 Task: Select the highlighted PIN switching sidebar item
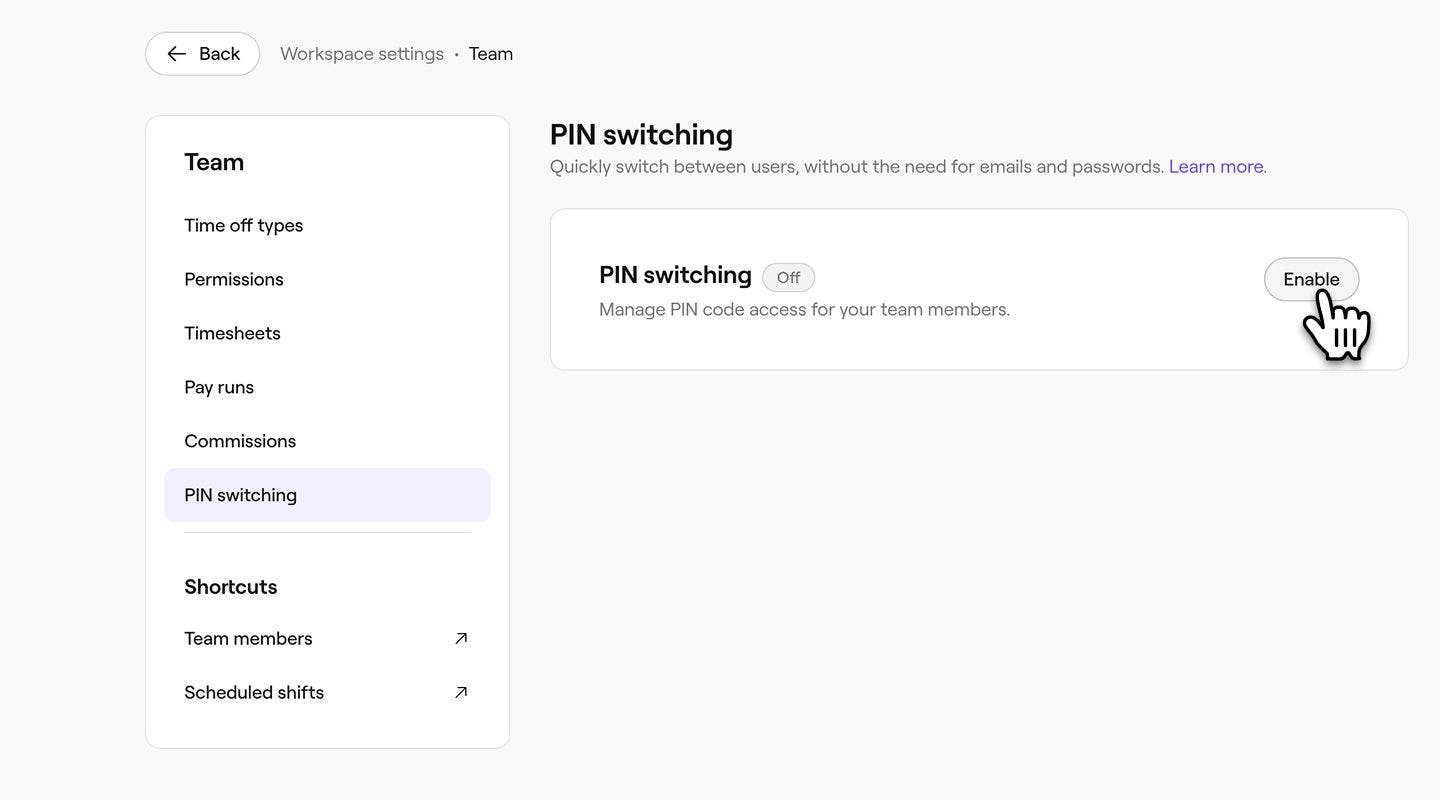240,495
